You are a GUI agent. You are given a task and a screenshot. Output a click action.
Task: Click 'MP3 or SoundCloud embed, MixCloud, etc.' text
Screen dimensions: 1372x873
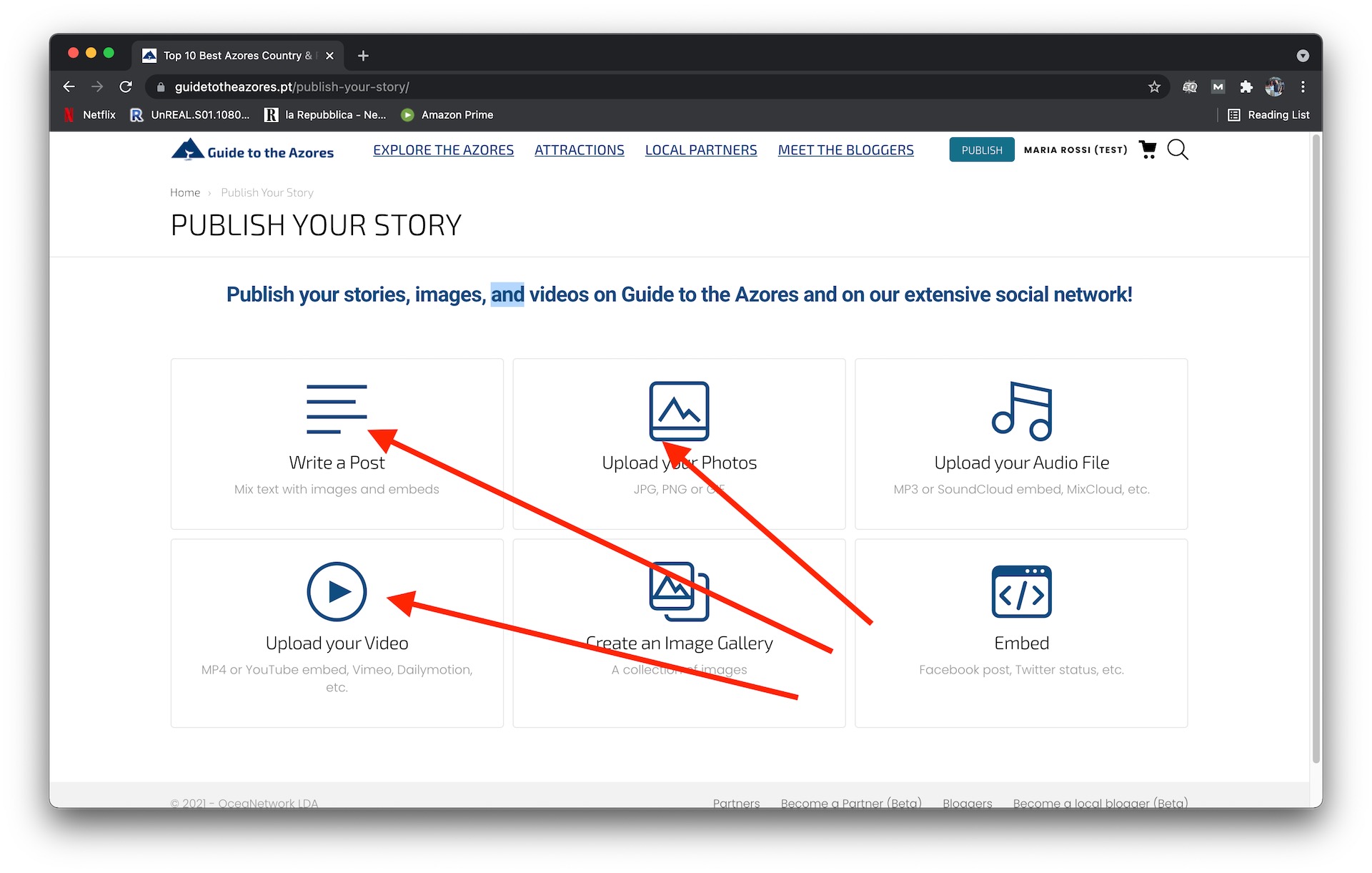point(1021,489)
